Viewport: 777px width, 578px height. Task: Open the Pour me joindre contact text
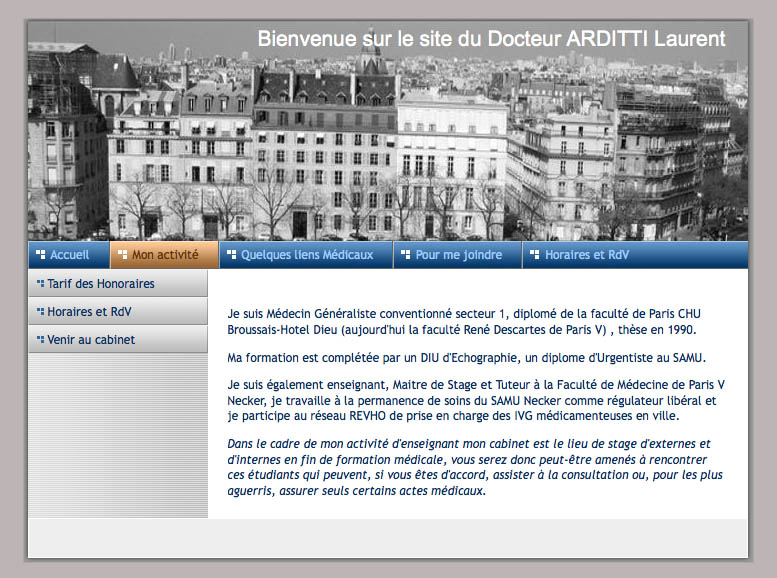pyautogui.click(x=459, y=255)
